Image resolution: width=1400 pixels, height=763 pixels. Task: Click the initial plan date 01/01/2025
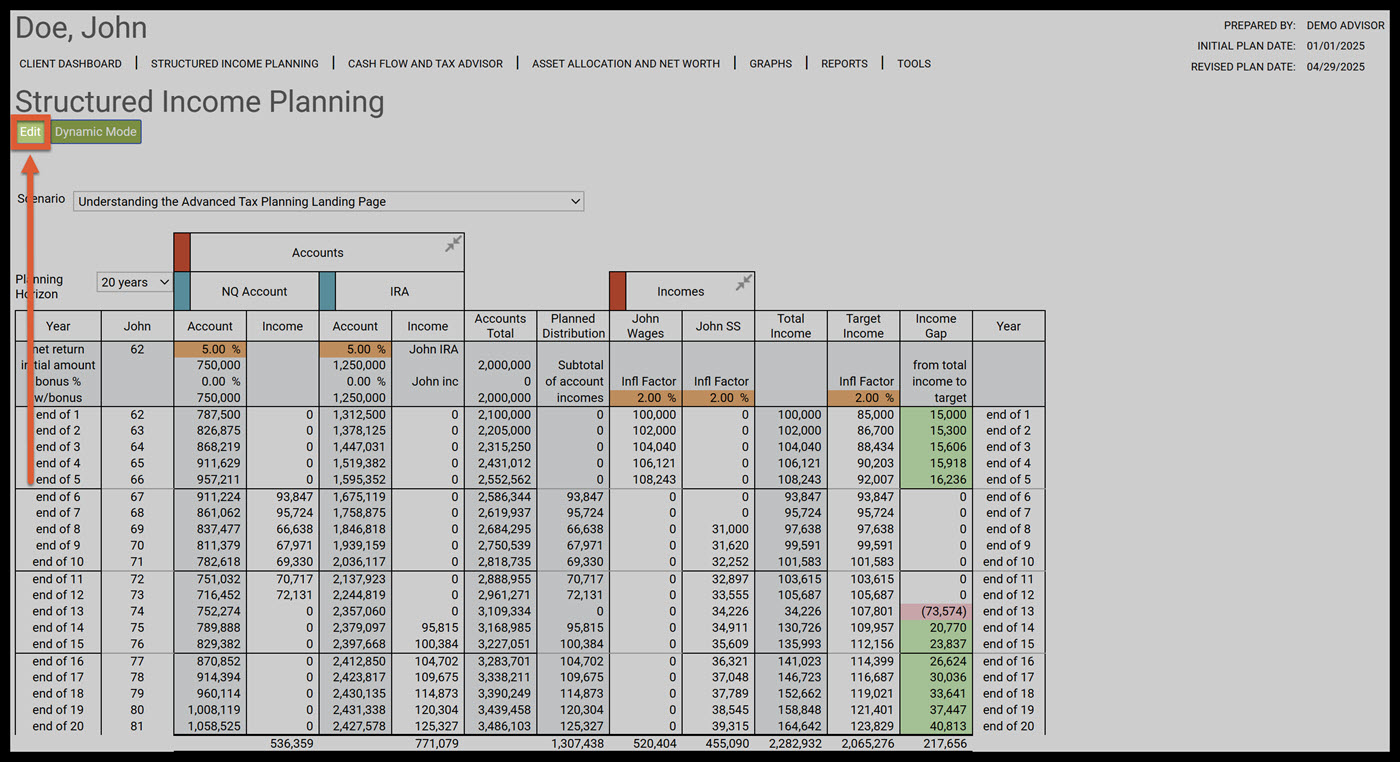point(1335,46)
